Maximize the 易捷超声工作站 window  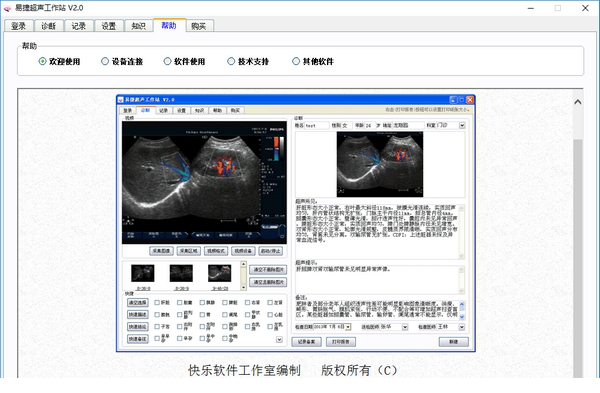point(558,8)
